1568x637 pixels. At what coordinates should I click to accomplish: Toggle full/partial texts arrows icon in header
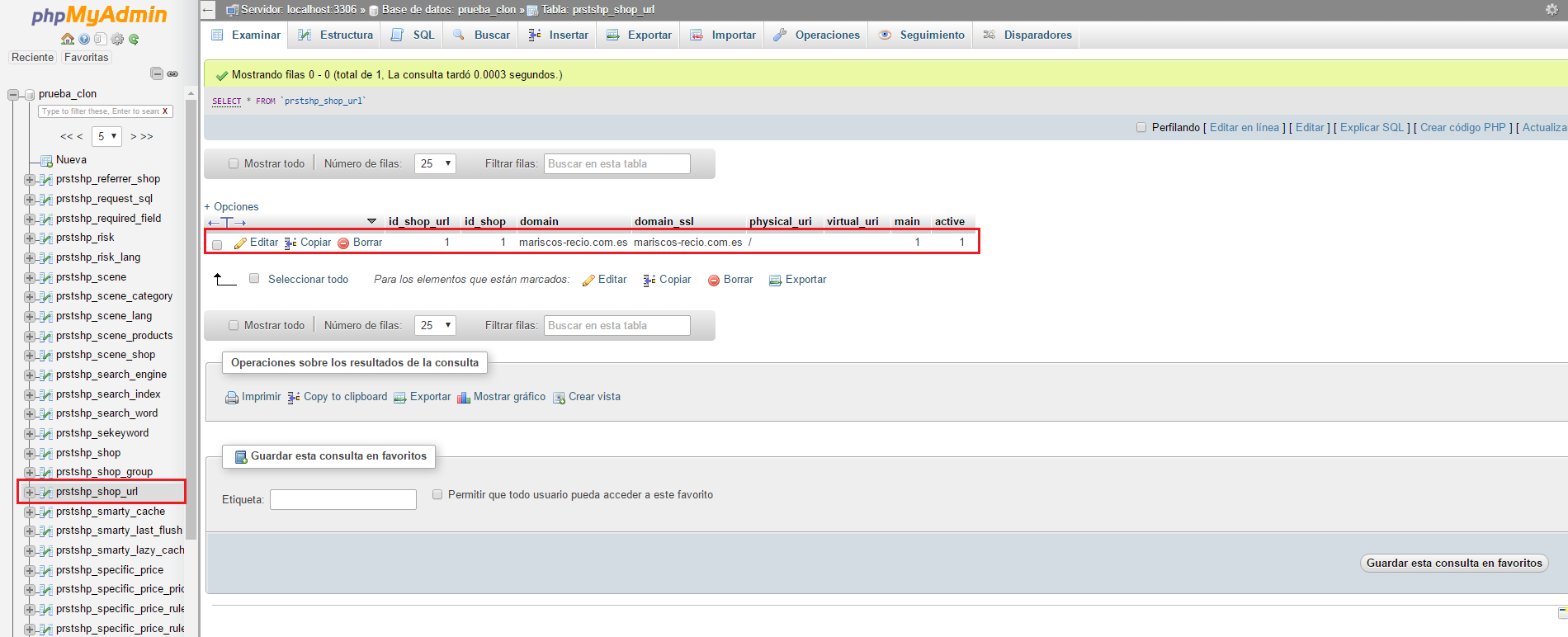pyautogui.click(x=227, y=222)
